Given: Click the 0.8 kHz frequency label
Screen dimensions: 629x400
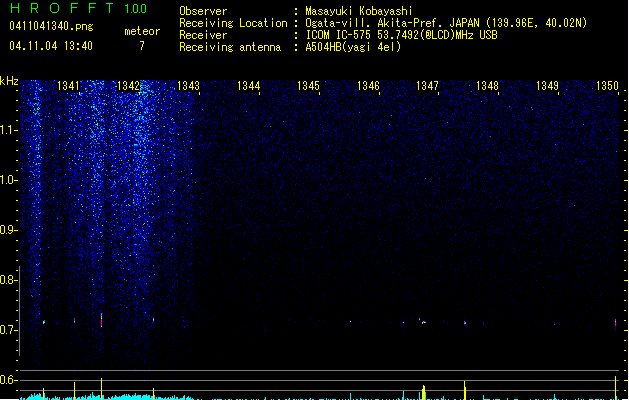Looking at the screenshot, I should pos(8,280).
